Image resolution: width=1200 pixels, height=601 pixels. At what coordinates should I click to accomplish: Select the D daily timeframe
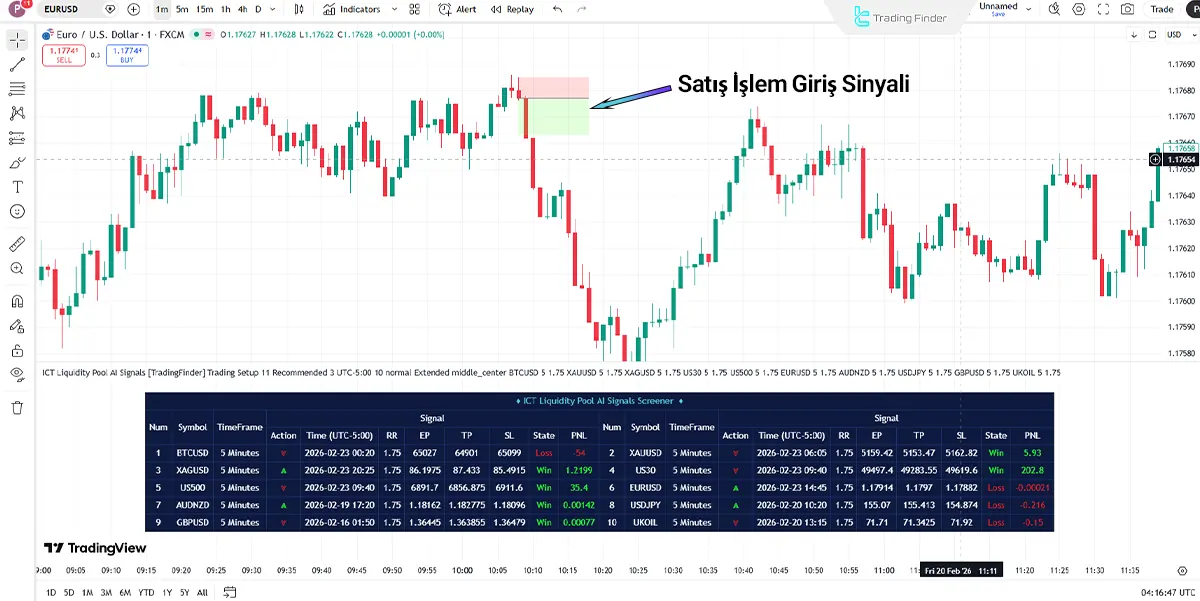(x=258, y=9)
